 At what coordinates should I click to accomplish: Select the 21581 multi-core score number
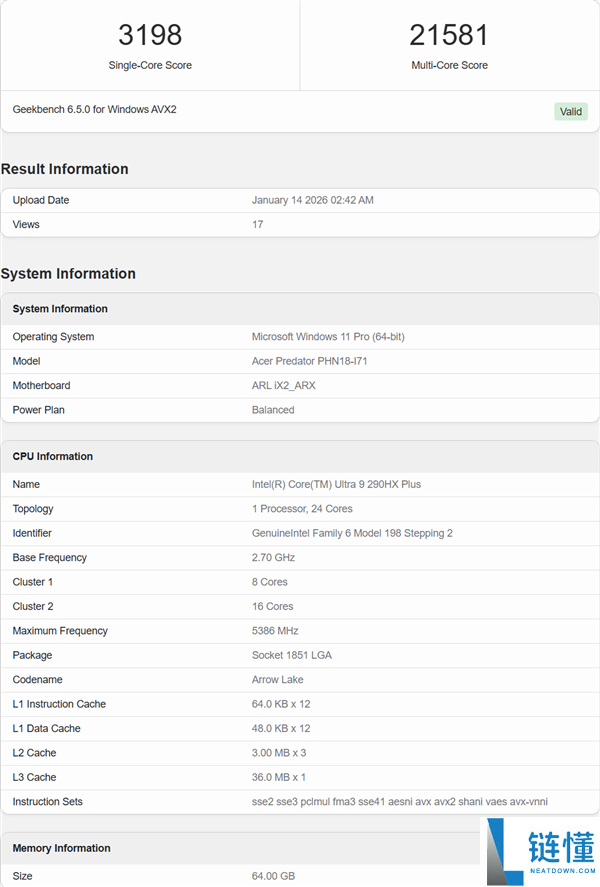coord(449,35)
